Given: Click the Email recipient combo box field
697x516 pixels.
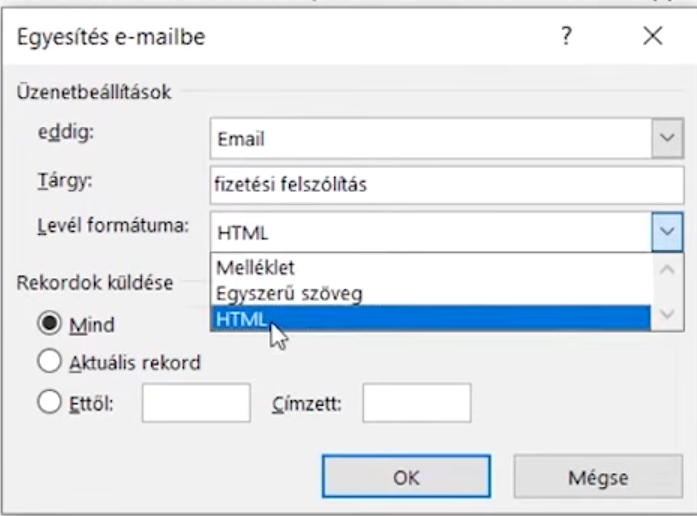Looking at the screenshot, I should pos(431,139).
